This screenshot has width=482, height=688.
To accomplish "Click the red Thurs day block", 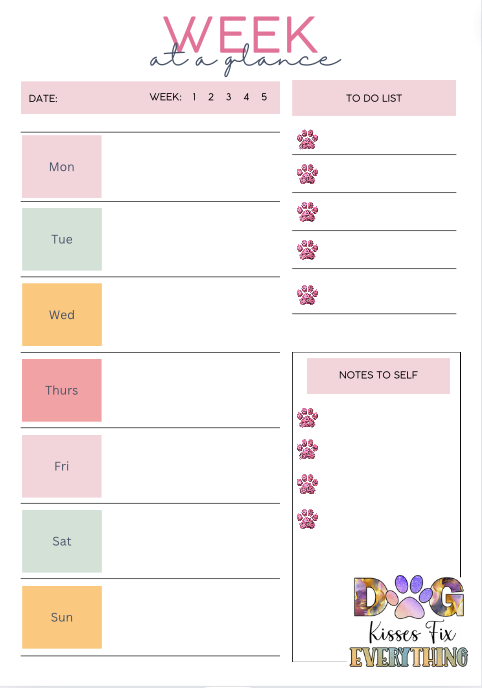I will coord(62,390).
